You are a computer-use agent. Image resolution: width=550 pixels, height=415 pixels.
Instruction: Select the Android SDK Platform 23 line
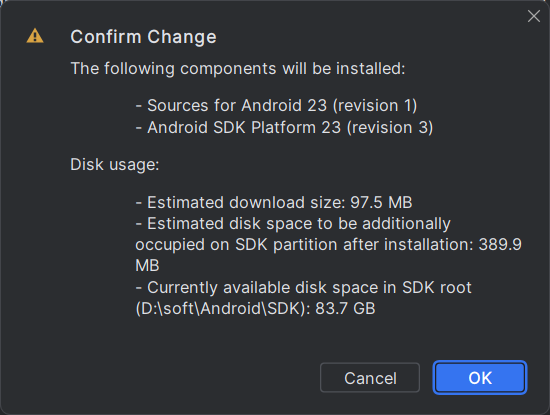point(284,127)
